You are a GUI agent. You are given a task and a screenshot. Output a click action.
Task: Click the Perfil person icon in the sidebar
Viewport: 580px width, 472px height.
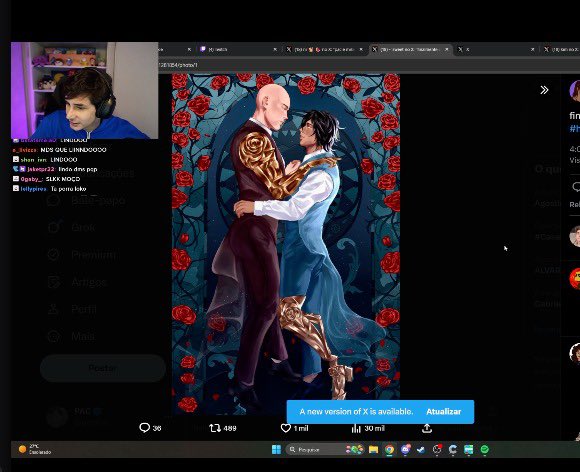pyautogui.click(x=54, y=309)
